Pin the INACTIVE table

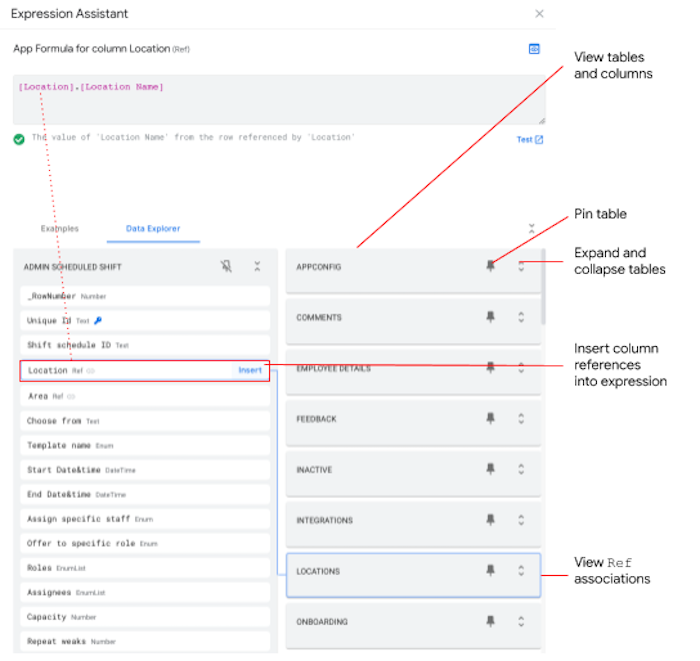(490, 469)
